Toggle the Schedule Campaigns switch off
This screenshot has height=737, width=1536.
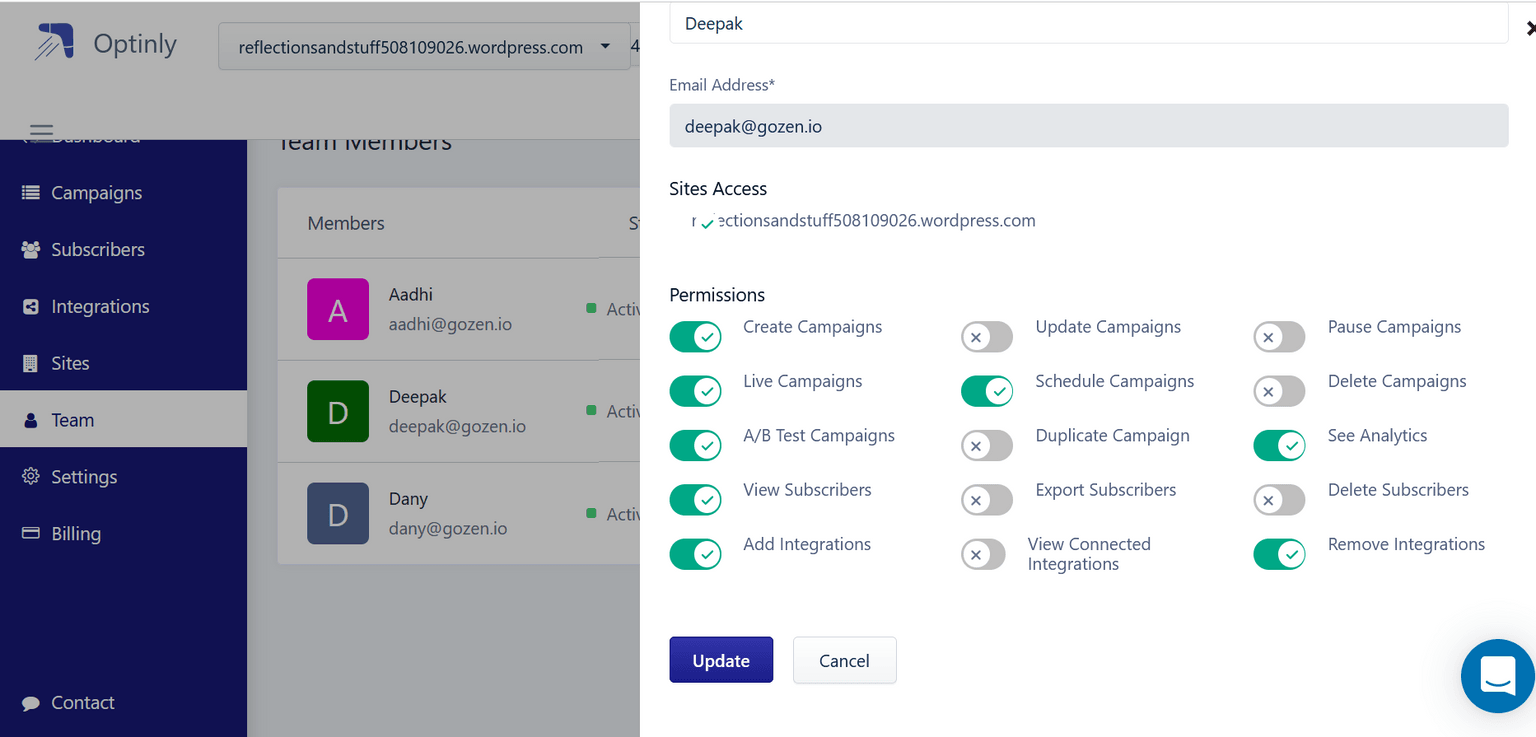(x=987, y=391)
